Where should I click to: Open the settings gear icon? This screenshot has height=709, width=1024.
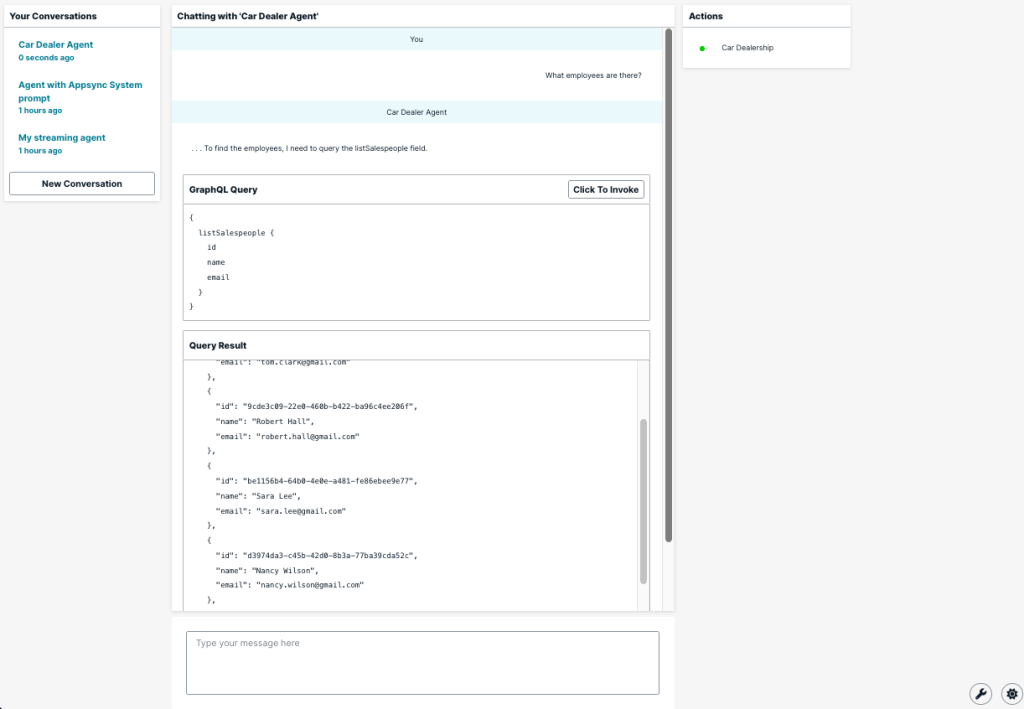pyautogui.click(x=1011, y=693)
